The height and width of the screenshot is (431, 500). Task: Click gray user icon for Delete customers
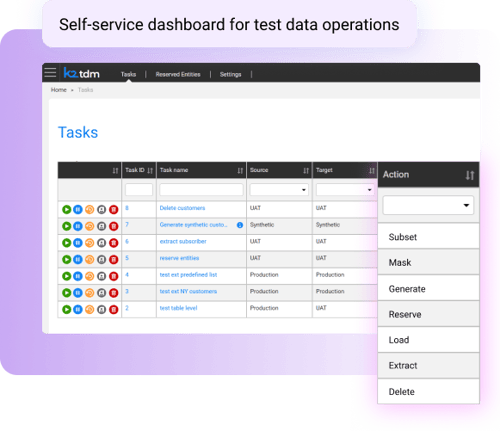point(101,209)
